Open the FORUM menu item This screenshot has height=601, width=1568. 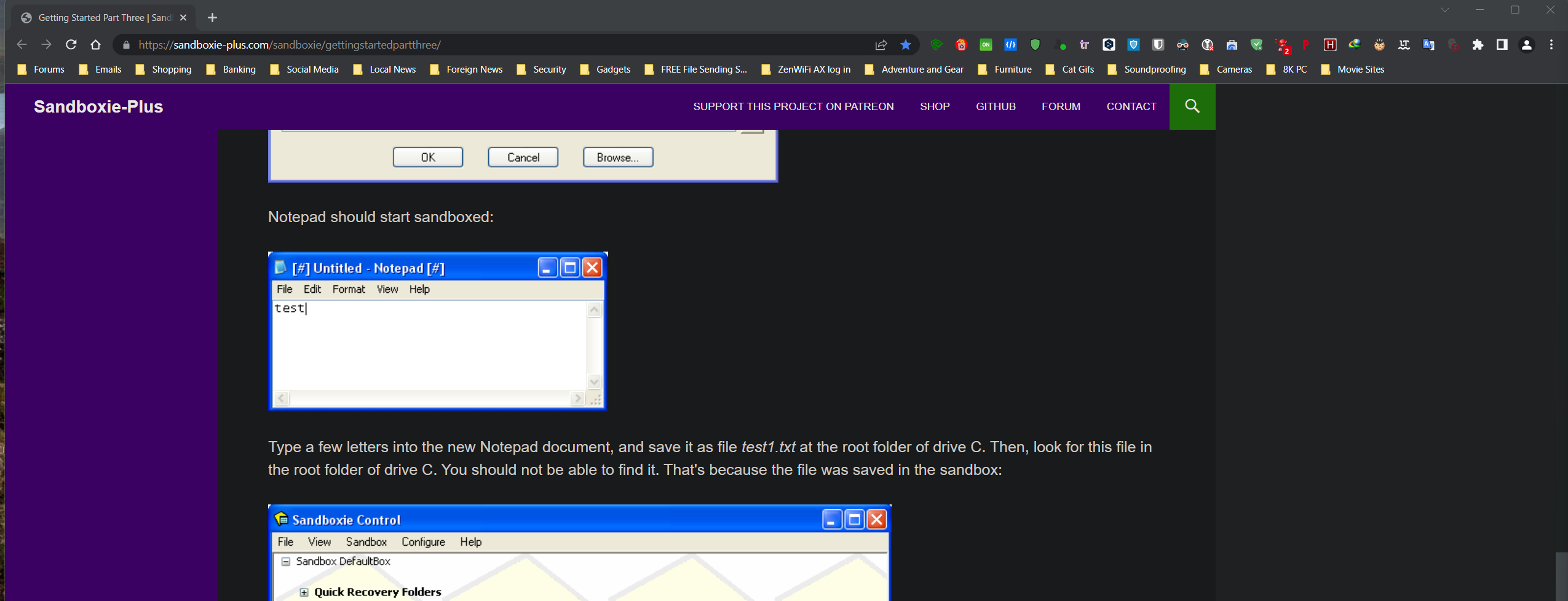[x=1061, y=106]
